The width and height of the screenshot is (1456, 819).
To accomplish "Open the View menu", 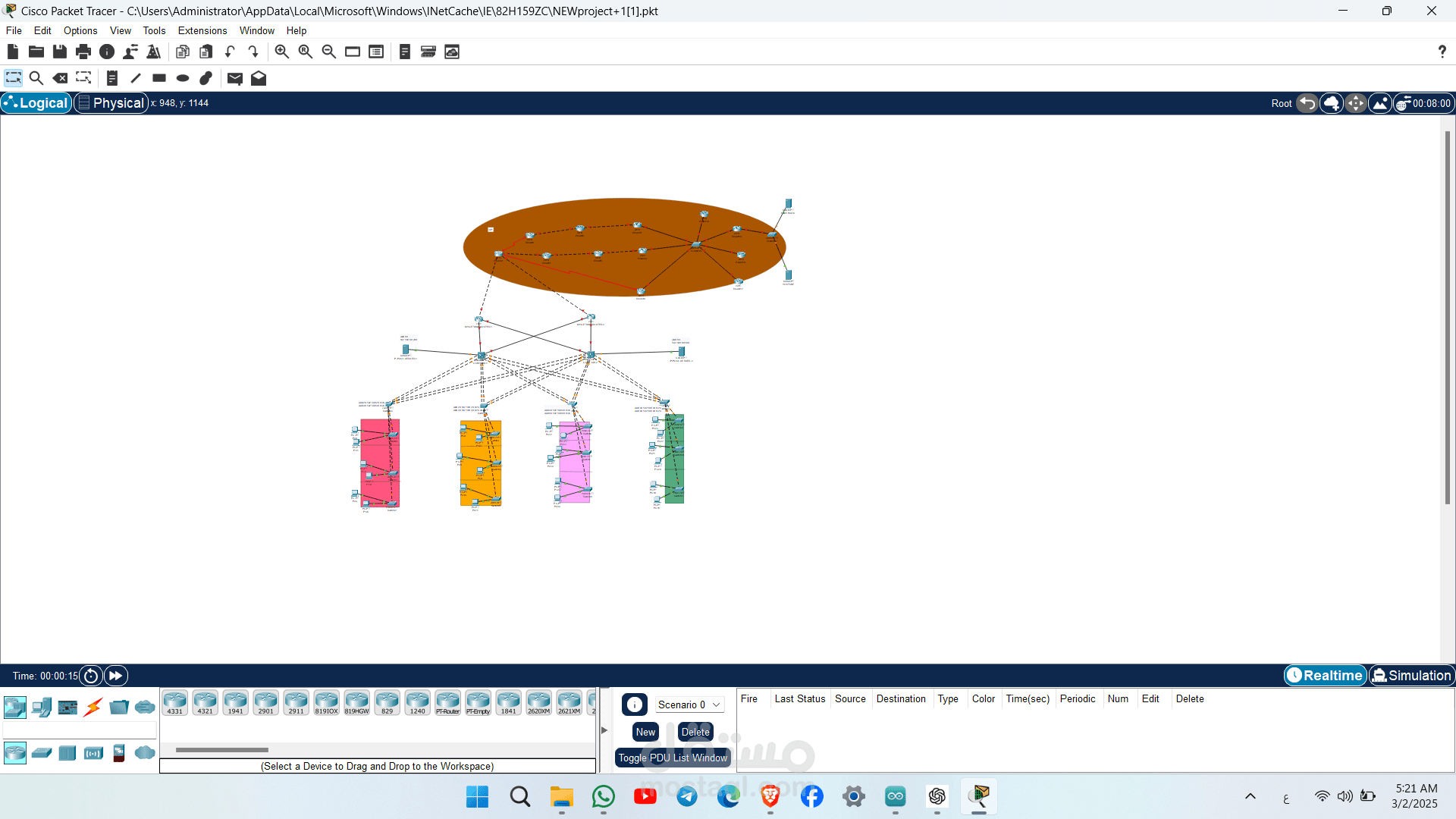I will [121, 30].
